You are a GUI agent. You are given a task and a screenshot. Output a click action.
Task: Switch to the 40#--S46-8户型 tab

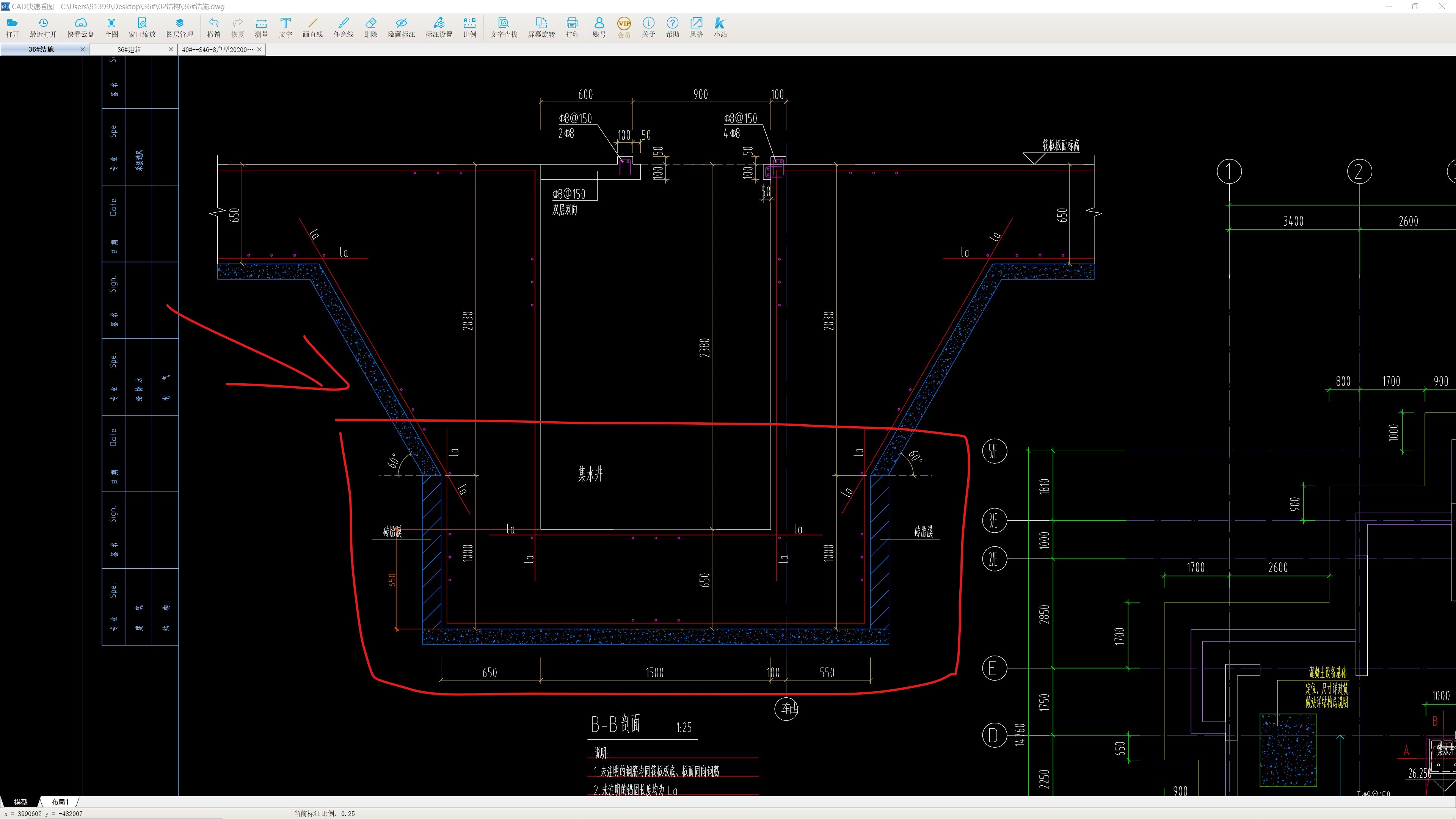(x=218, y=50)
